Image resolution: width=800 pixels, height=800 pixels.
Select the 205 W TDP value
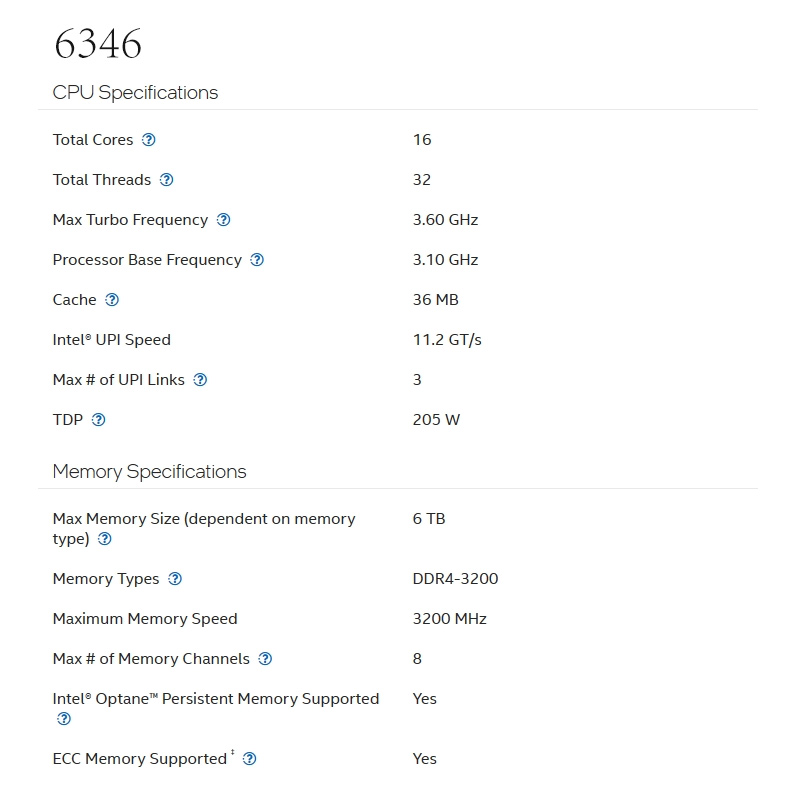(x=436, y=420)
